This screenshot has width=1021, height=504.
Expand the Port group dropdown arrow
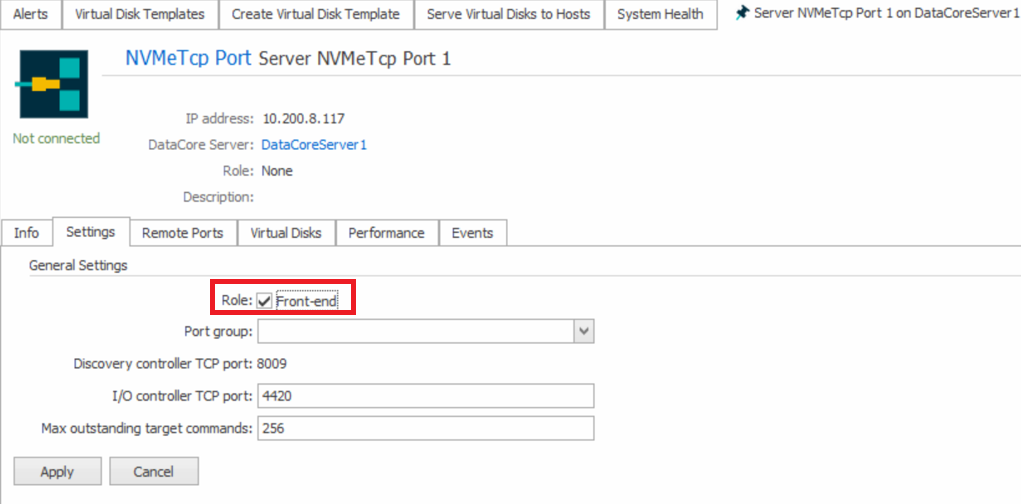coord(584,331)
